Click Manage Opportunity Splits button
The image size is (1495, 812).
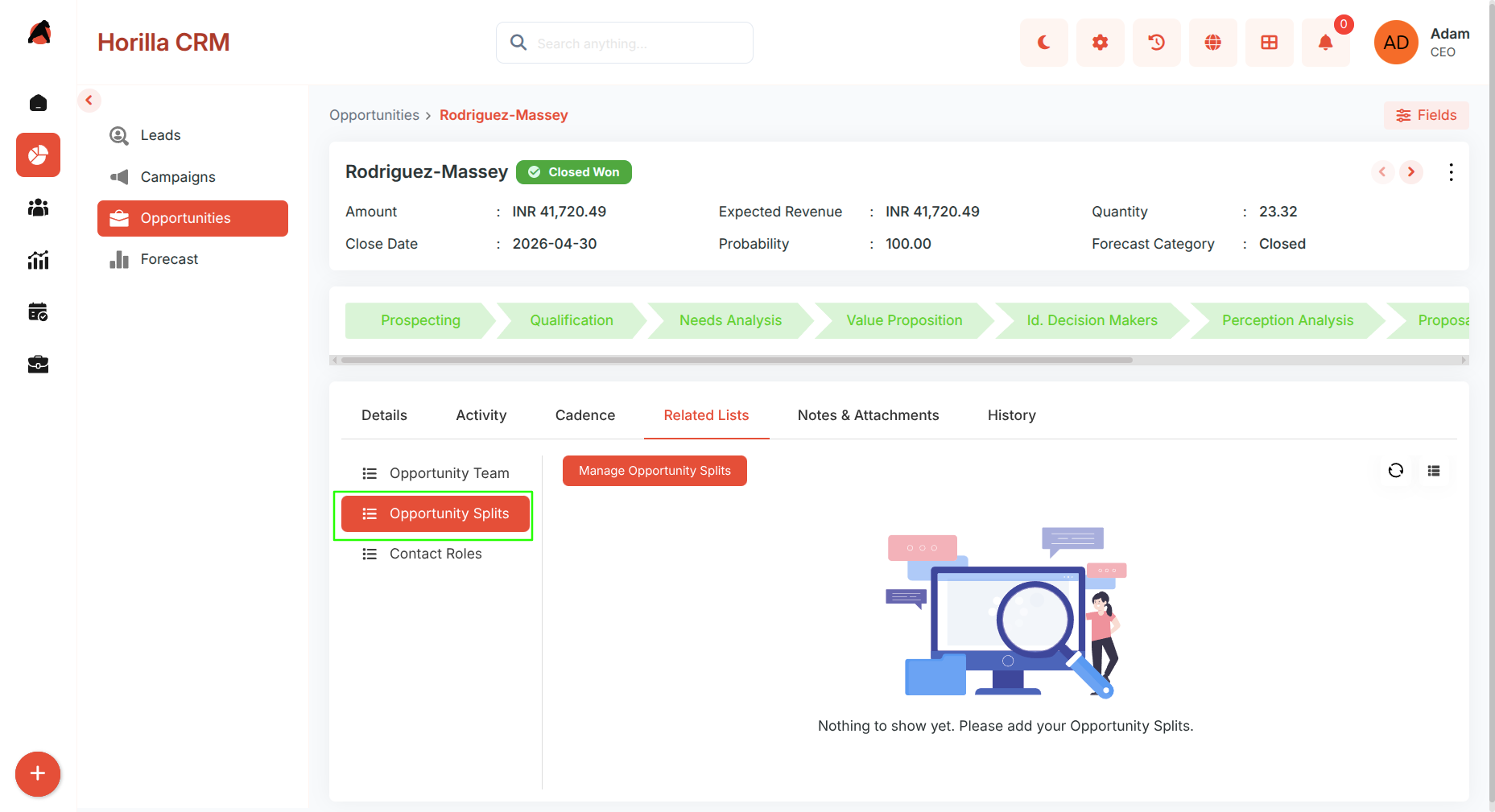(655, 471)
